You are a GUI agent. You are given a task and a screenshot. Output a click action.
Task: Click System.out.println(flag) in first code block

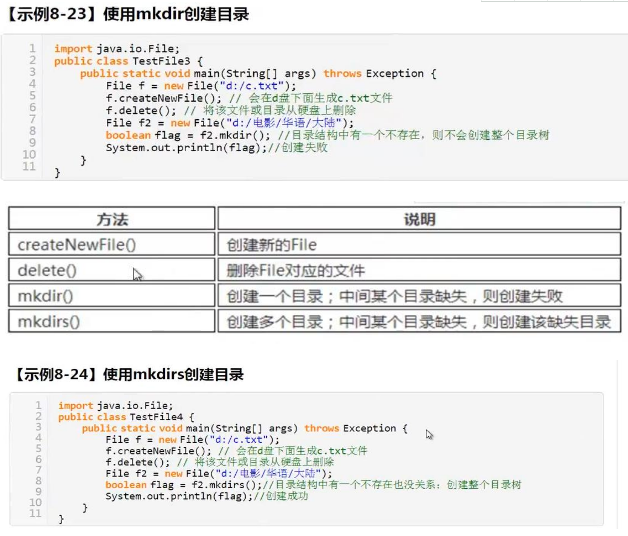click(186, 147)
